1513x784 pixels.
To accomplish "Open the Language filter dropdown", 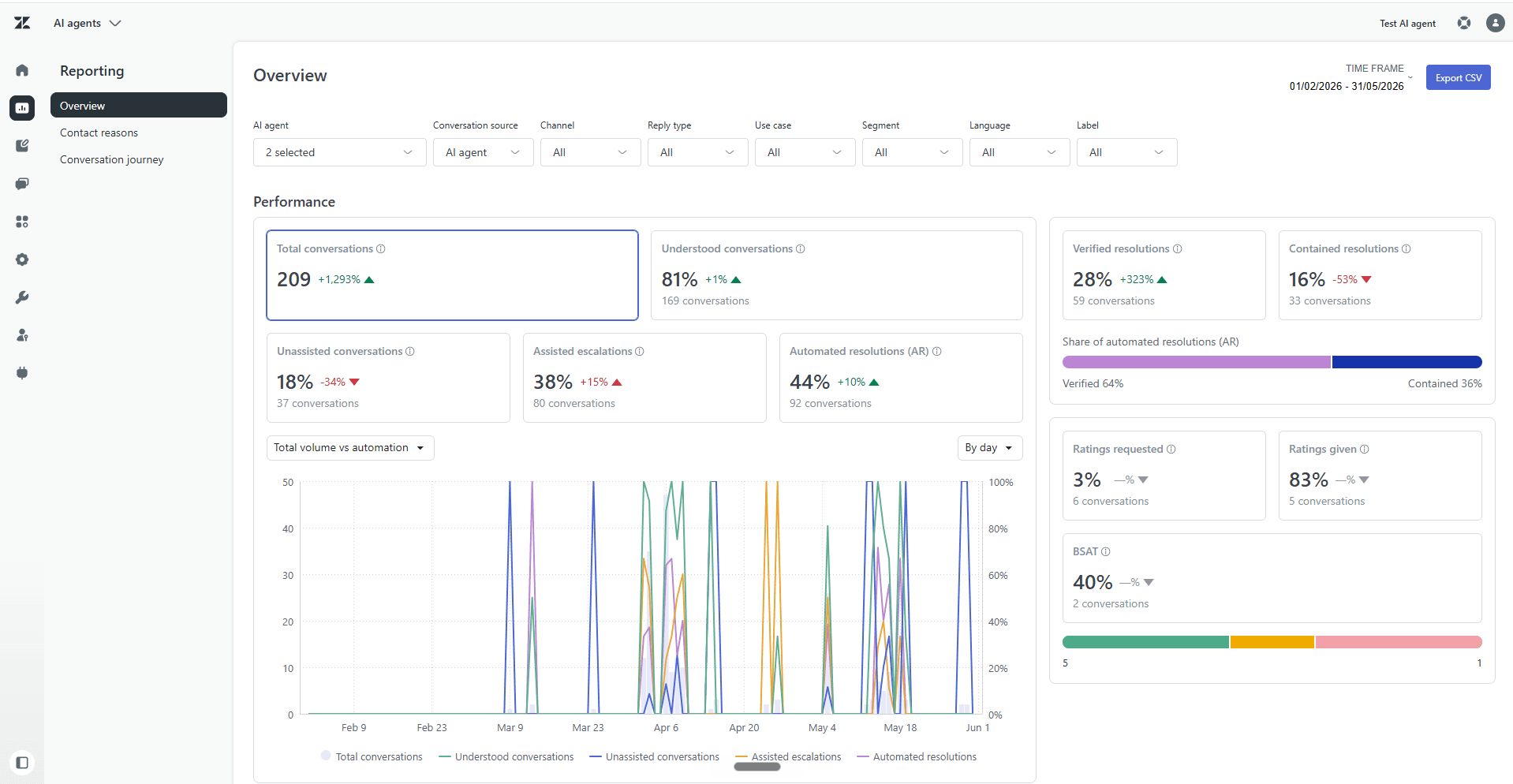I will pyautogui.click(x=1019, y=152).
